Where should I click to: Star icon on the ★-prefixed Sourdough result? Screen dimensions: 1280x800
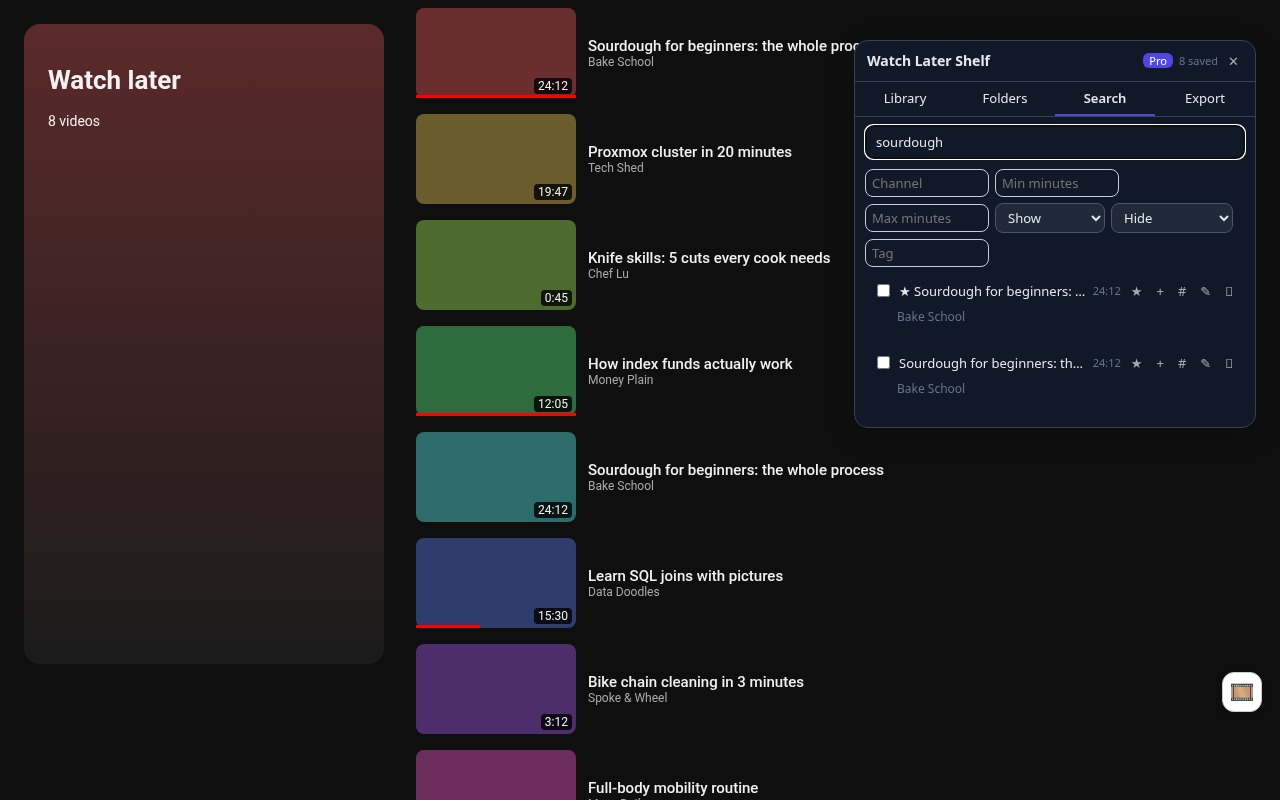click(1136, 291)
